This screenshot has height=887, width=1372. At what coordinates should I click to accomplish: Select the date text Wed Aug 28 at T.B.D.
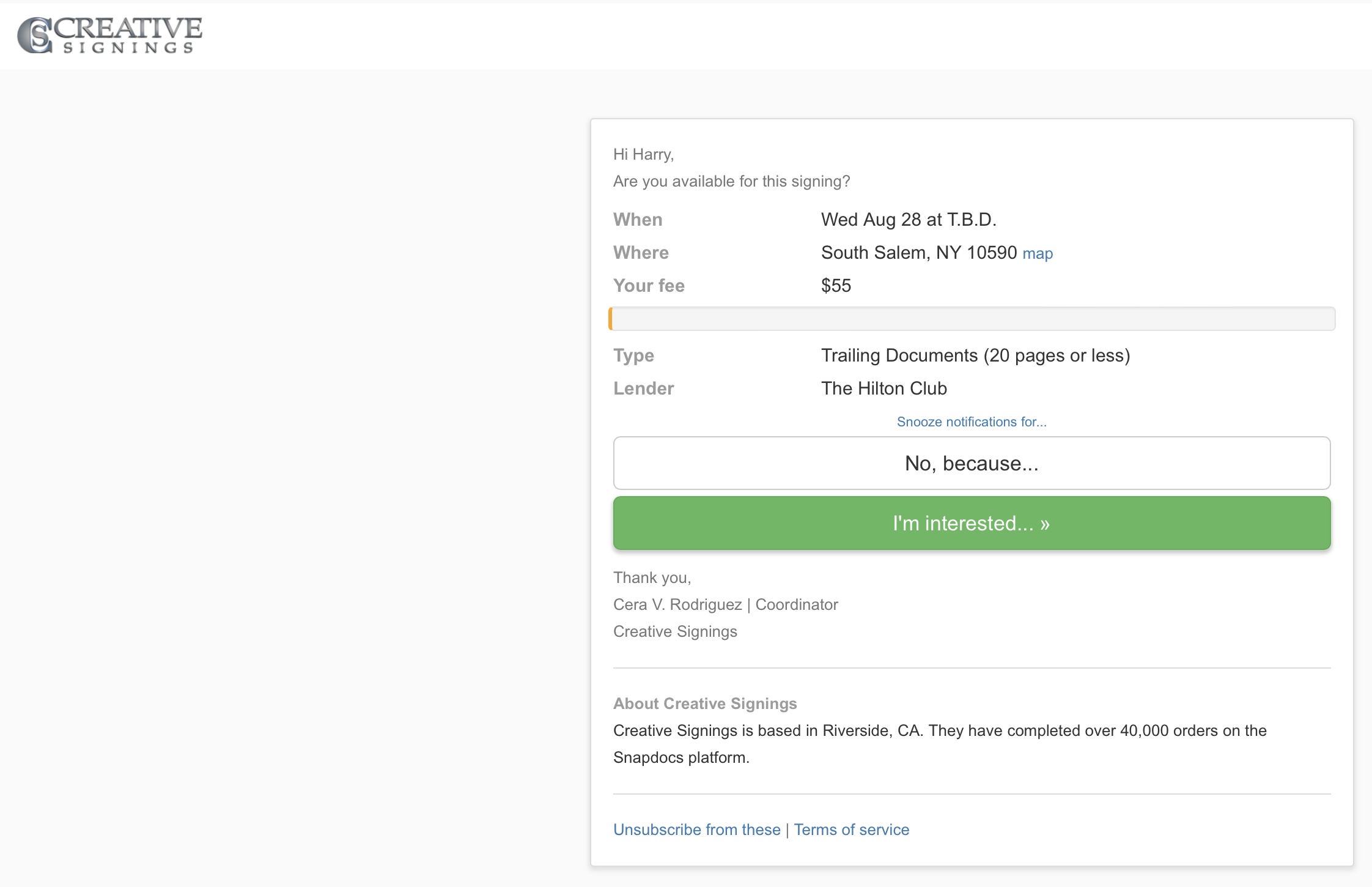click(x=909, y=220)
